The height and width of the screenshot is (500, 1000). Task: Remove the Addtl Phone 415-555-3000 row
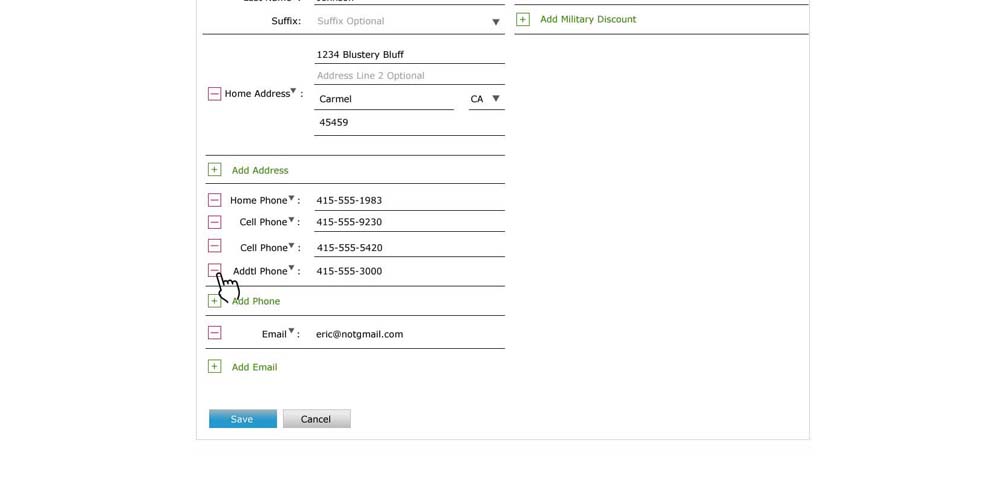[214, 270]
